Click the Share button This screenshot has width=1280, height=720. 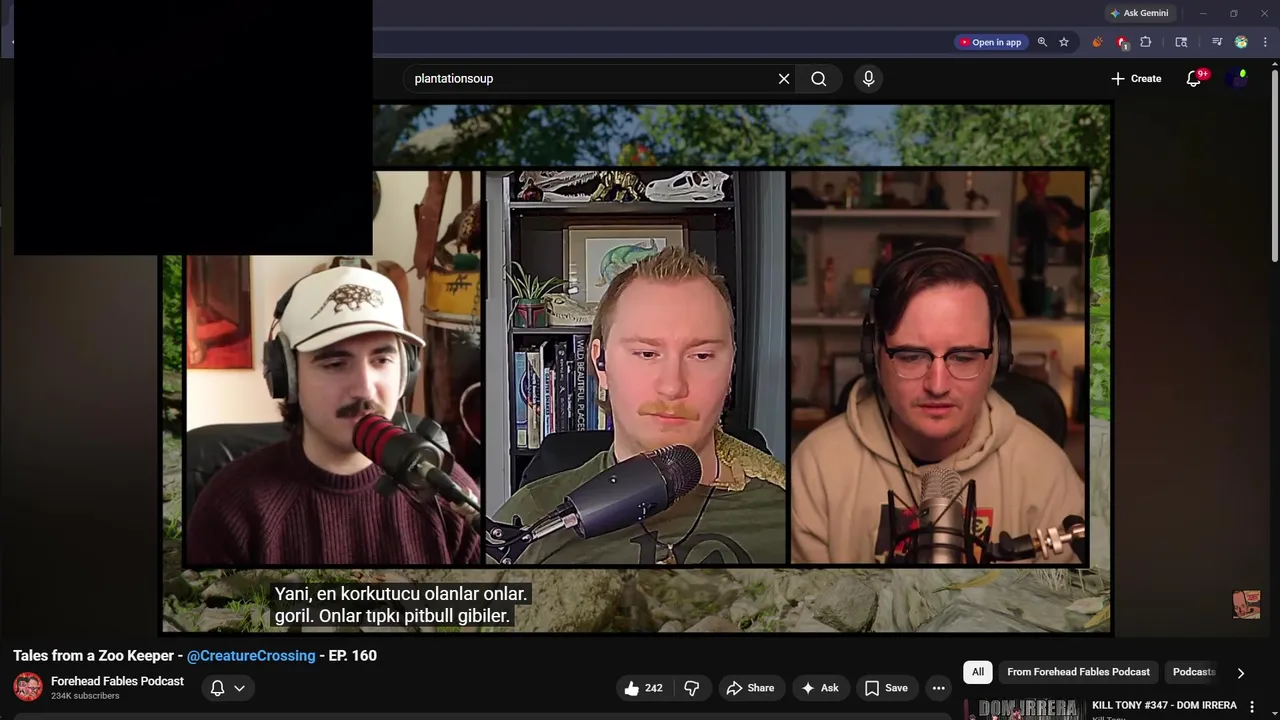coord(750,688)
